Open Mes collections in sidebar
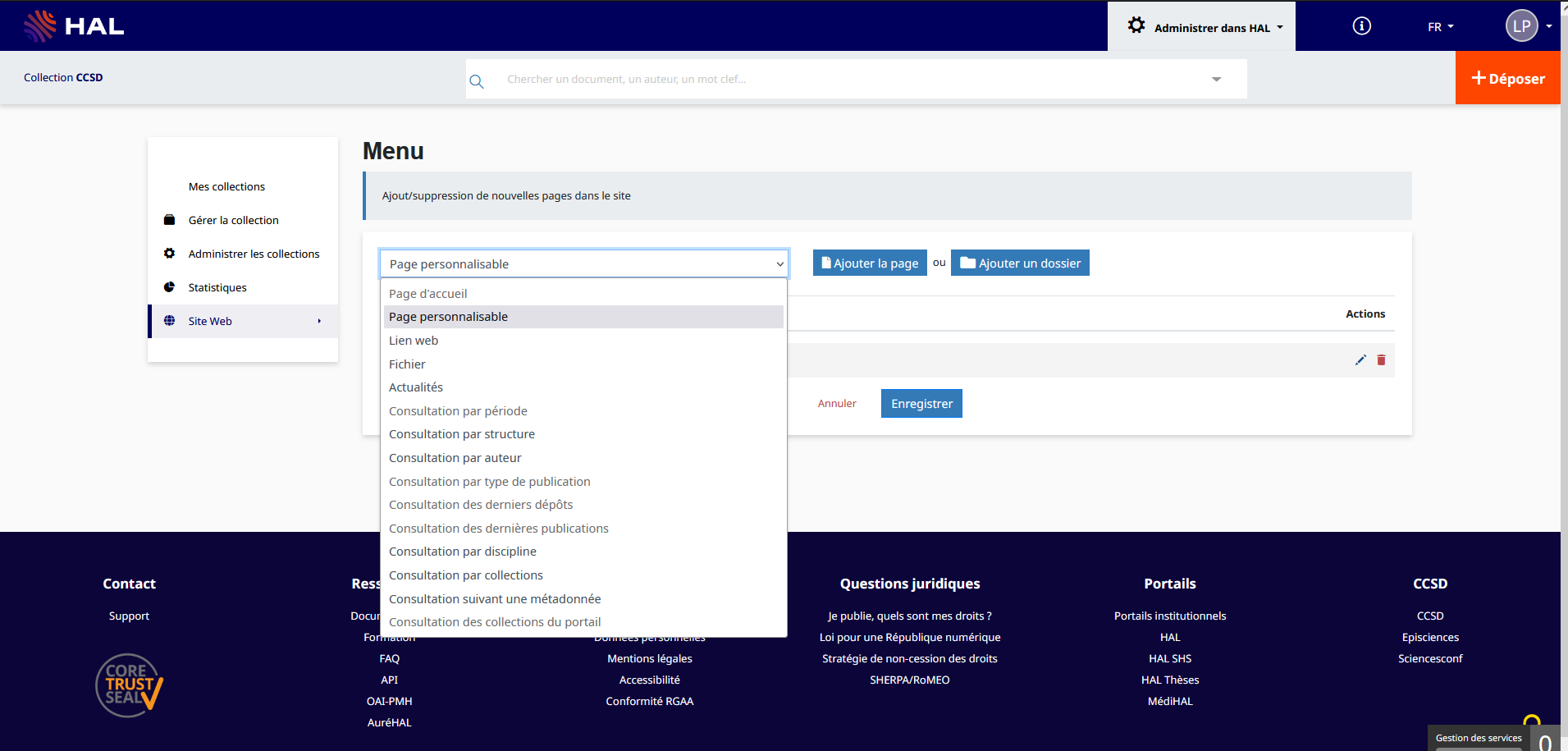Viewport: 1568px width, 751px height. pyautogui.click(x=226, y=186)
